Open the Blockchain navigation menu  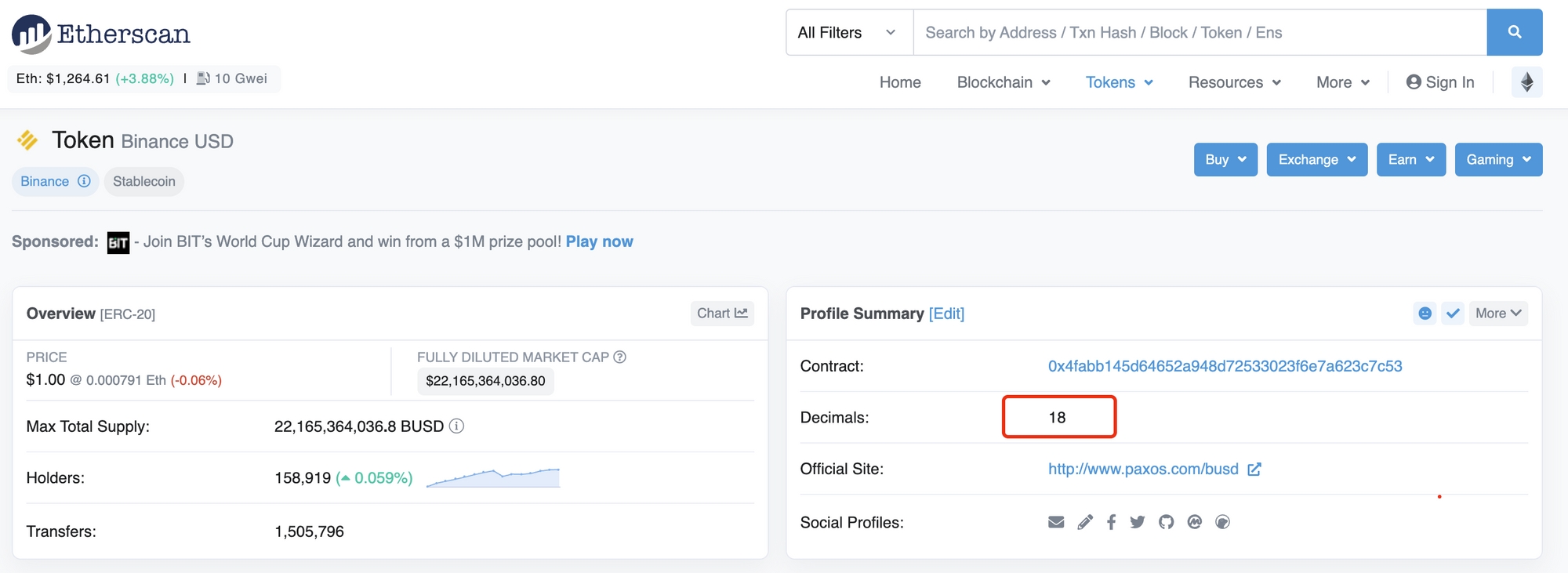coord(1003,82)
